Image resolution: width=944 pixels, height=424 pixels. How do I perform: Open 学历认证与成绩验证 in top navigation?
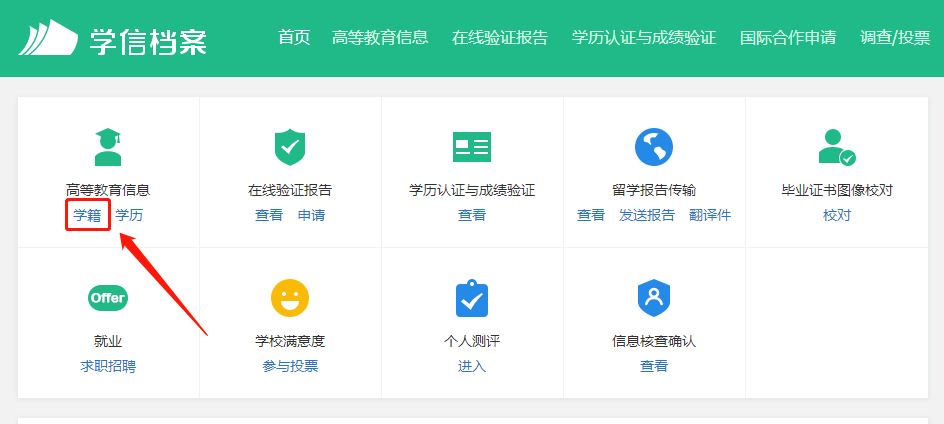644,37
